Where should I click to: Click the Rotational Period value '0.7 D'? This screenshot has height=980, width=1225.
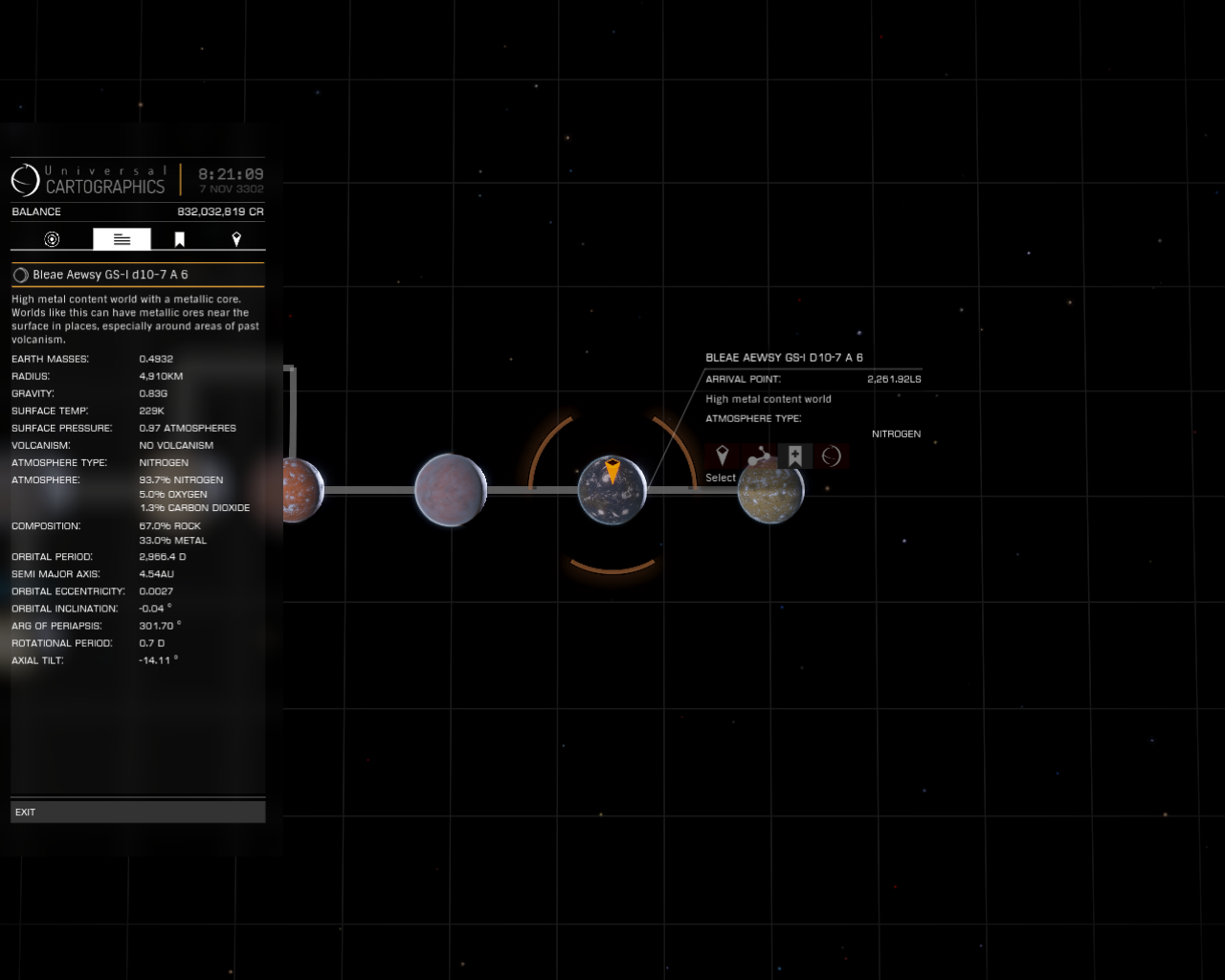151,643
